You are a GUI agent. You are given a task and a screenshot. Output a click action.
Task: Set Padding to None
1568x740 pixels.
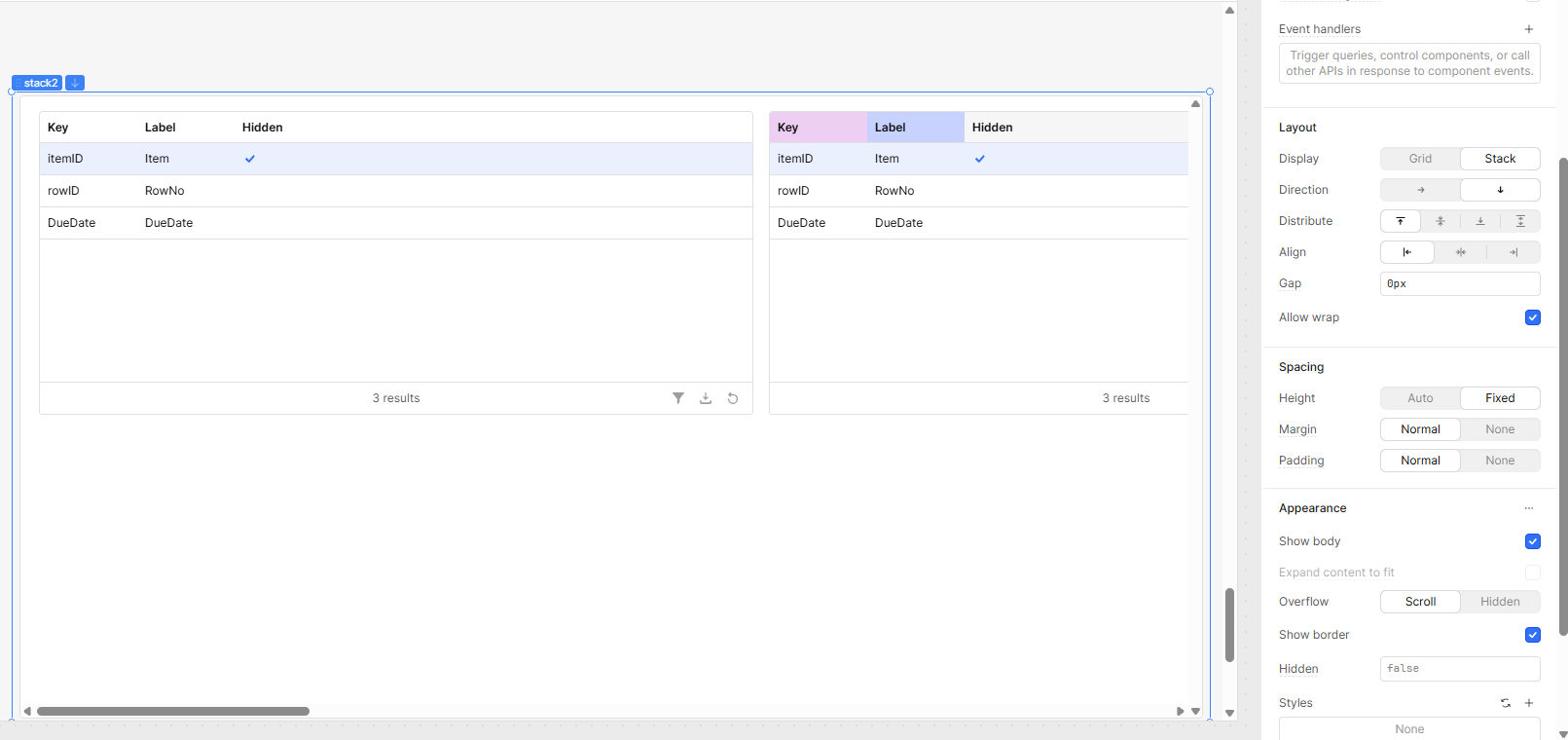tap(1500, 461)
